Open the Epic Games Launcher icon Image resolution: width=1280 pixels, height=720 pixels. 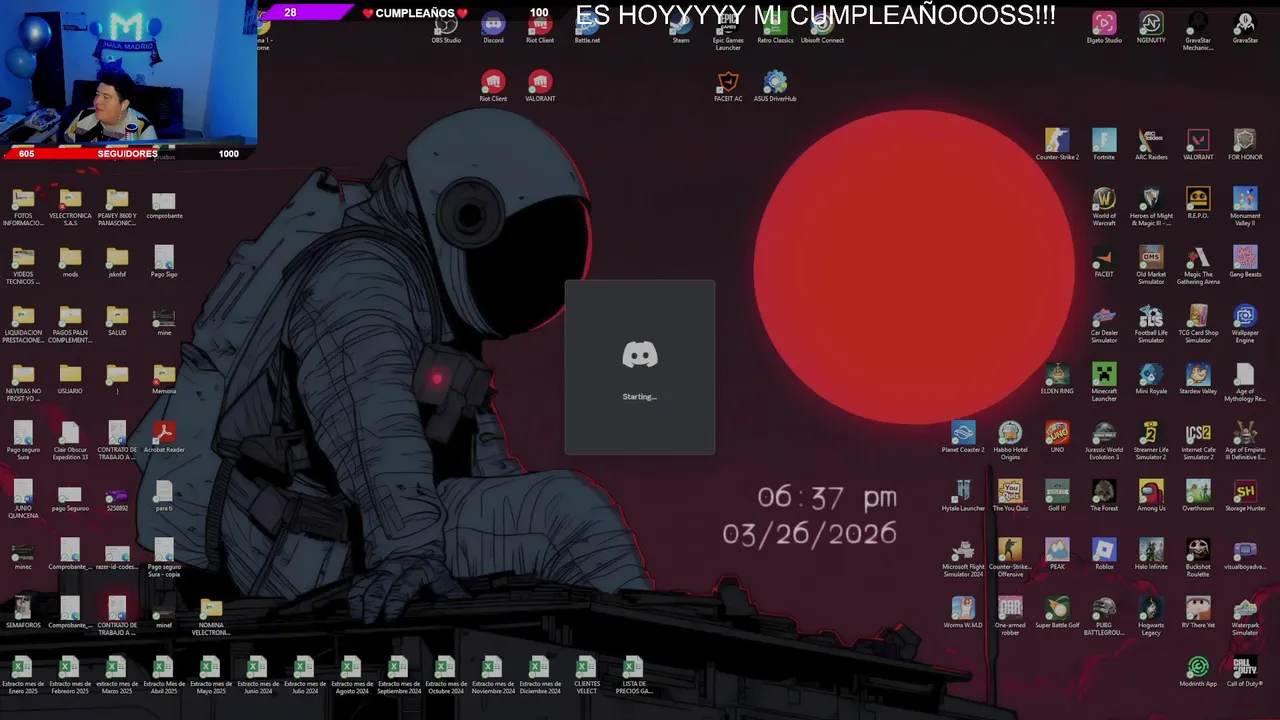(728, 30)
